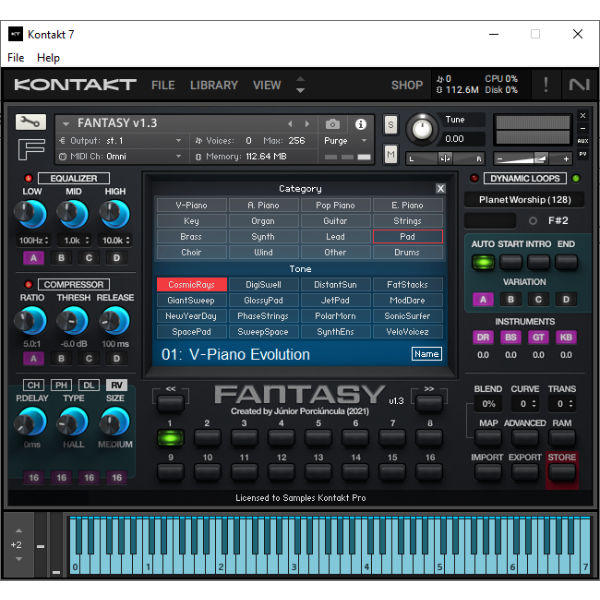The image size is (600, 600).
Task: Open the instrument info icon
Action: [360, 124]
